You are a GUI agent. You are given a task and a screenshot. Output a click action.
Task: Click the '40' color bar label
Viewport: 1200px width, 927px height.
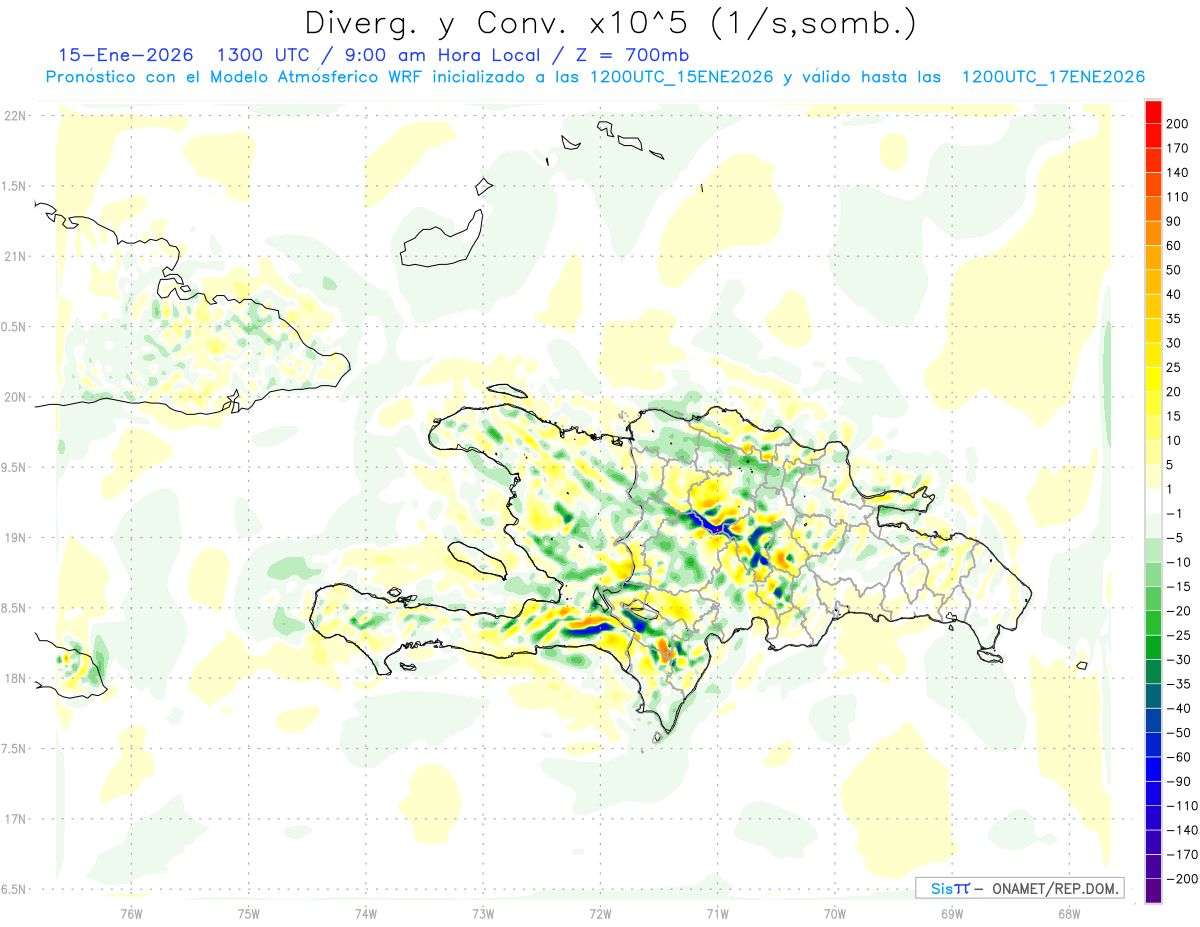point(1173,294)
